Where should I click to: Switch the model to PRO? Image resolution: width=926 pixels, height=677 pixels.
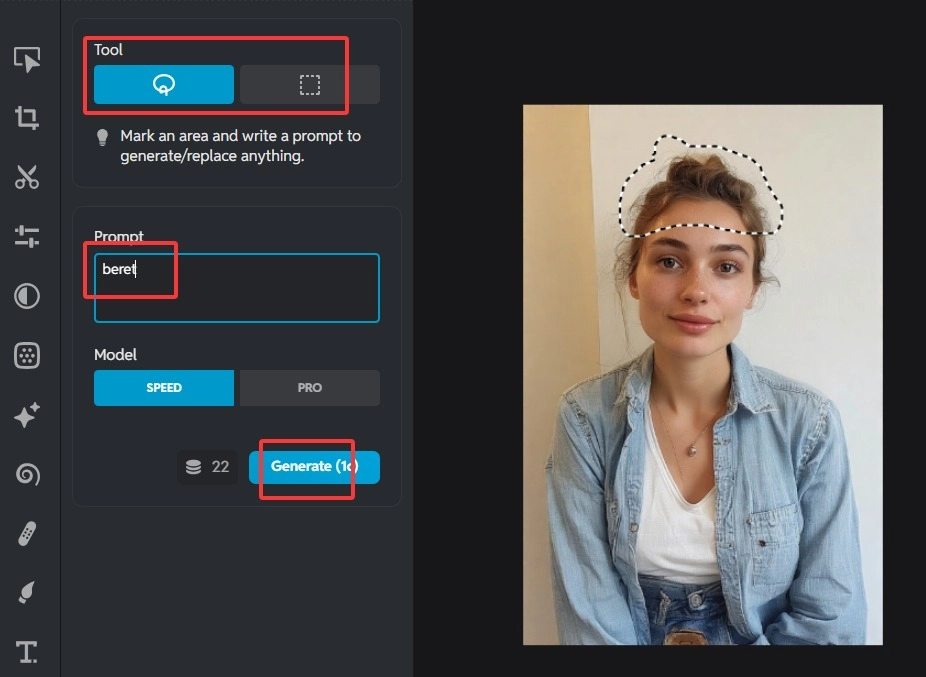pos(309,387)
